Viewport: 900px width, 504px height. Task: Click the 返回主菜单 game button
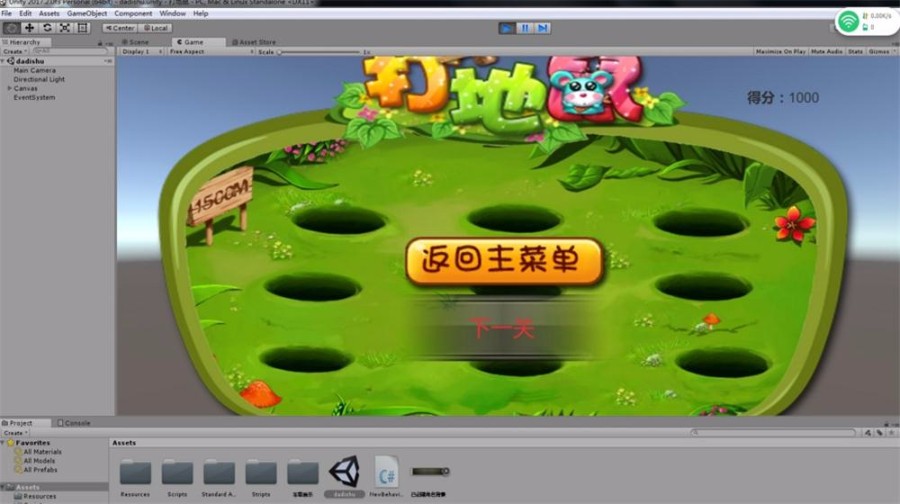[x=504, y=261]
